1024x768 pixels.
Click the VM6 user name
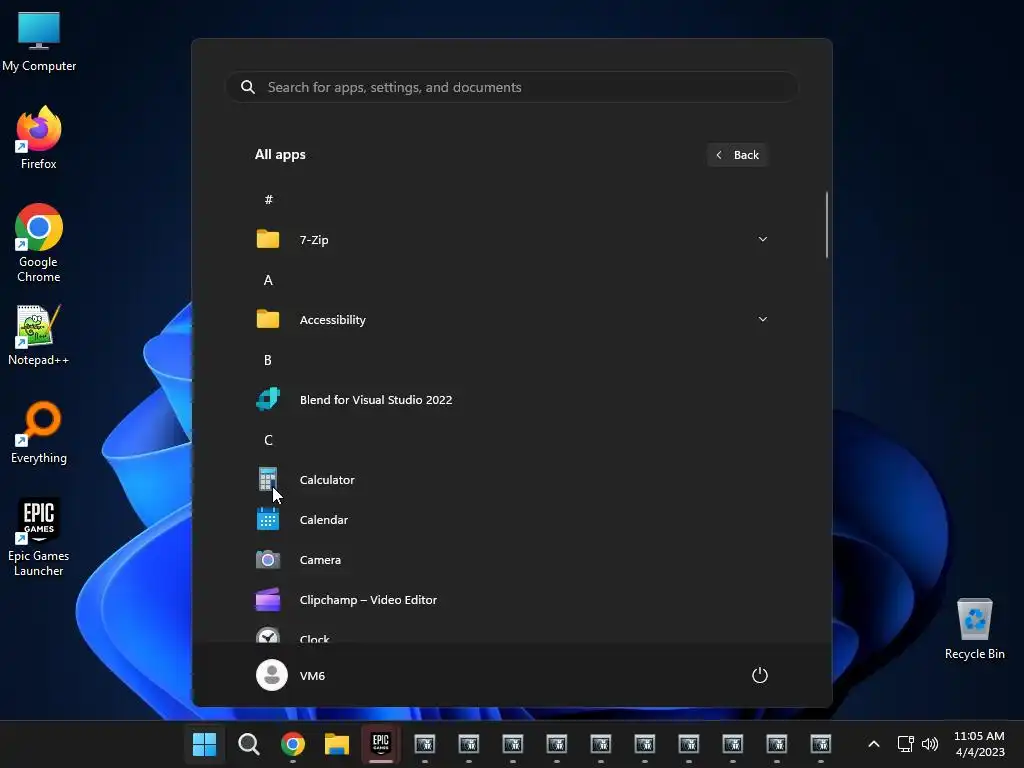[x=312, y=676]
